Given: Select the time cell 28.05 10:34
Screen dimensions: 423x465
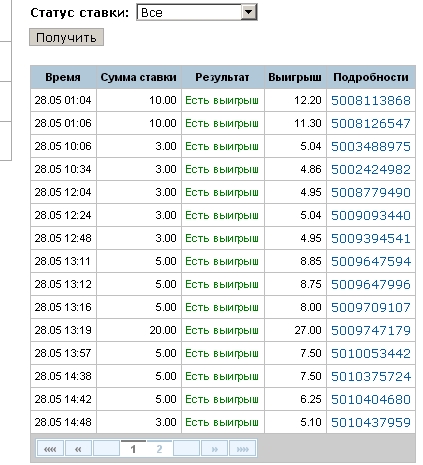Looking at the screenshot, I should (x=63, y=169).
